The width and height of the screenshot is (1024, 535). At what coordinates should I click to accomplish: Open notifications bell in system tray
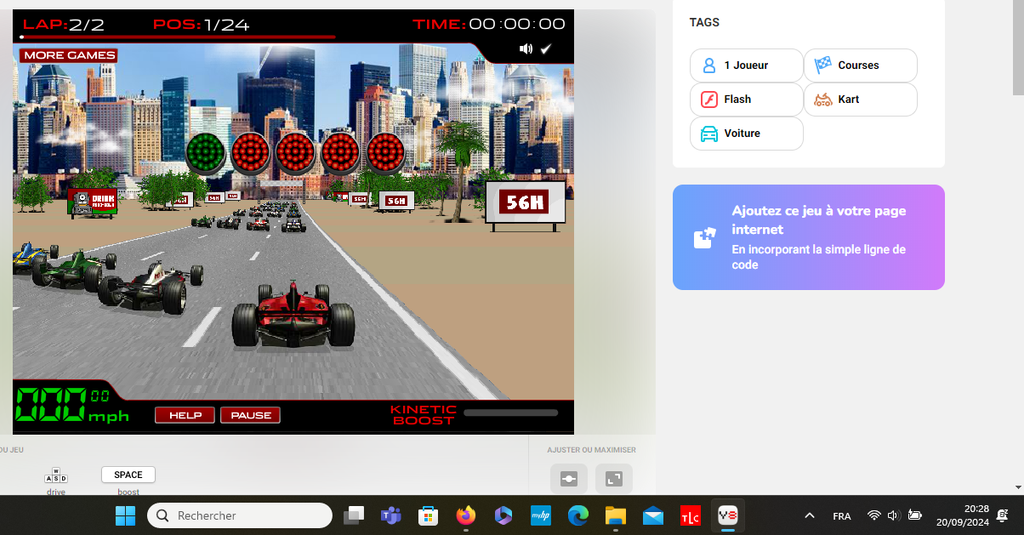(1002, 515)
